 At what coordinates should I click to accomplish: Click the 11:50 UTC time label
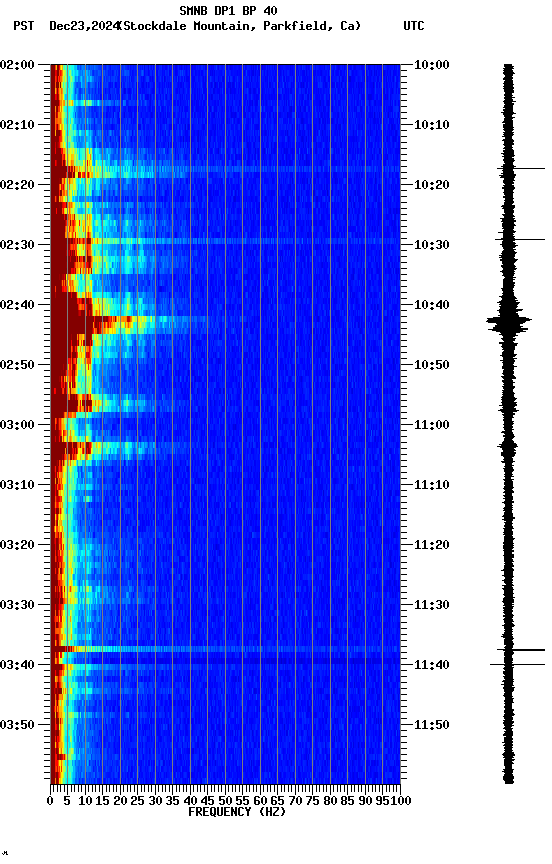(x=432, y=725)
